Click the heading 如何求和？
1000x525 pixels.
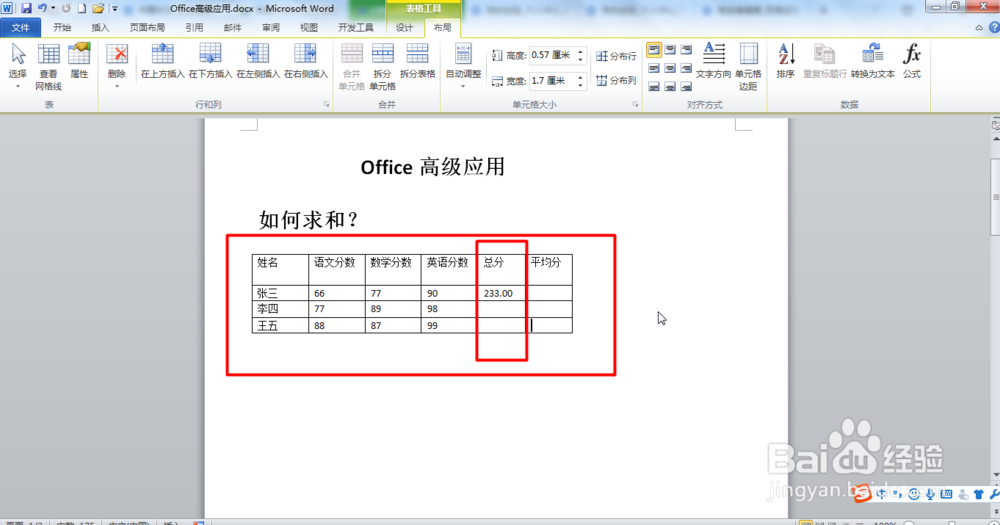click(309, 220)
